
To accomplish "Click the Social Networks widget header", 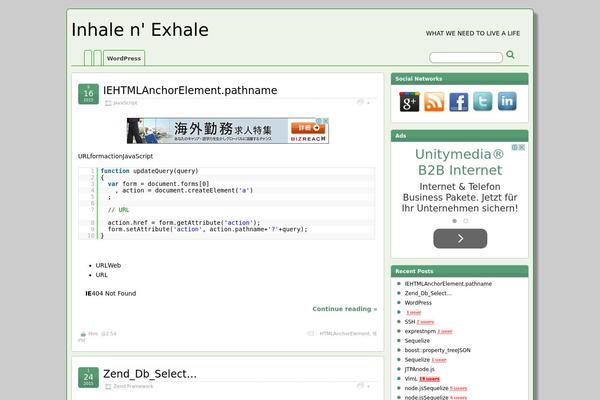I will coord(460,79).
